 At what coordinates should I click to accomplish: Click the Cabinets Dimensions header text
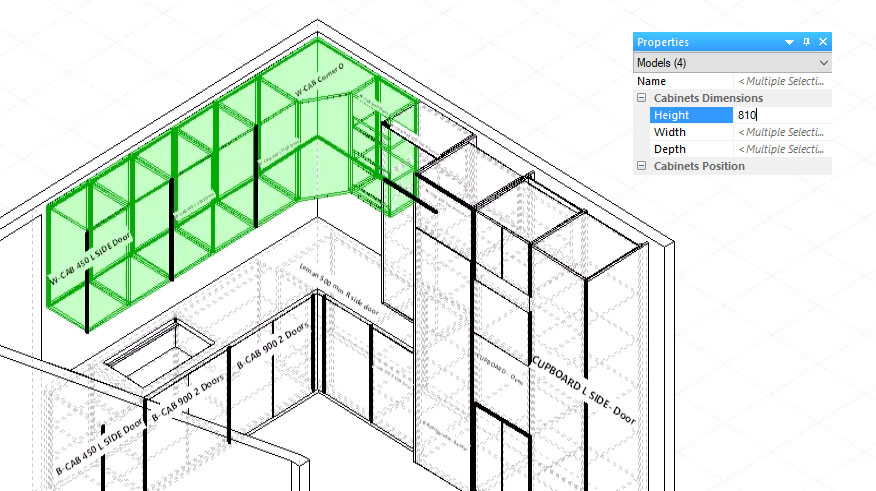point(708,98)
